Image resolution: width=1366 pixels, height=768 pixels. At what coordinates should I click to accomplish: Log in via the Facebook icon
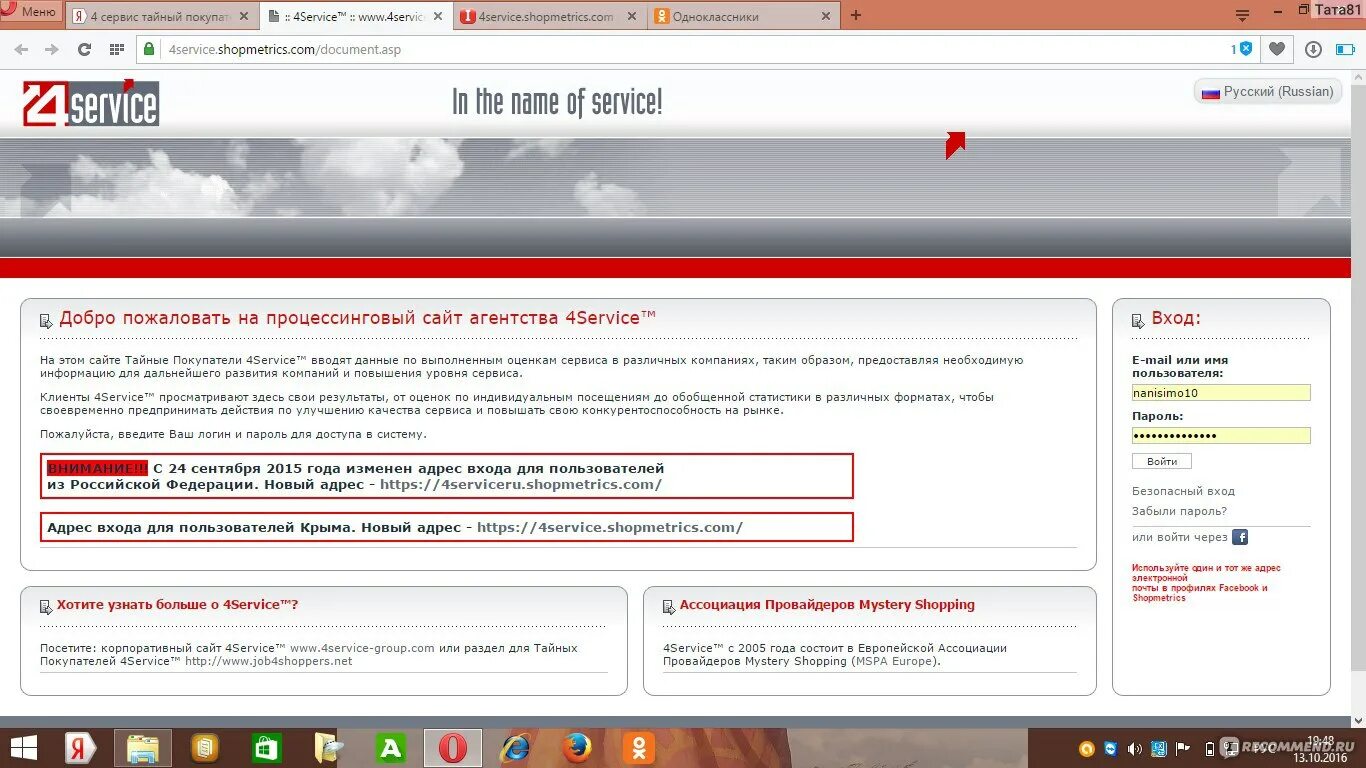point(1240,537)
